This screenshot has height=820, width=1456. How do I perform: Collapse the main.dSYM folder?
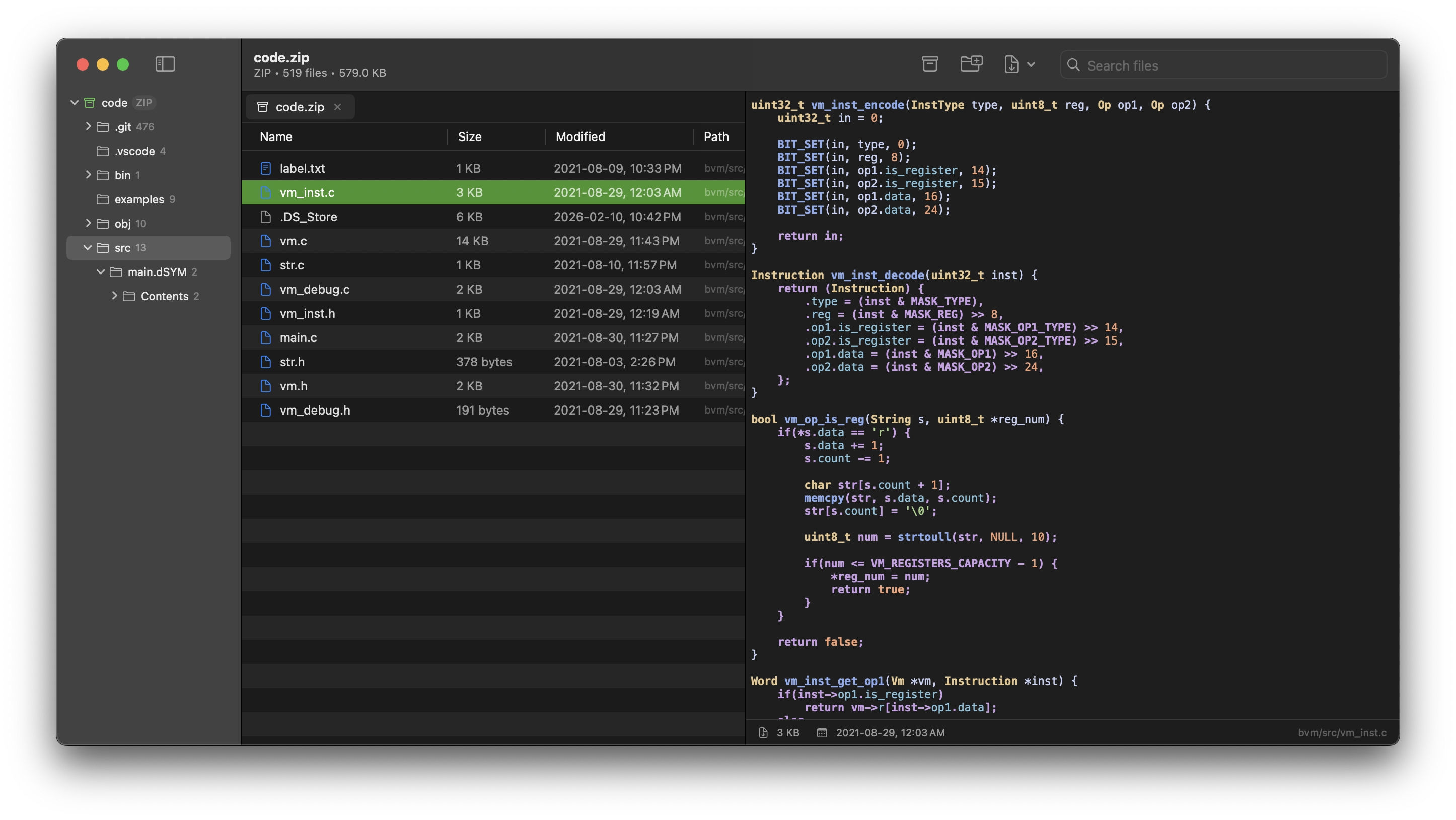pos(101,272)
